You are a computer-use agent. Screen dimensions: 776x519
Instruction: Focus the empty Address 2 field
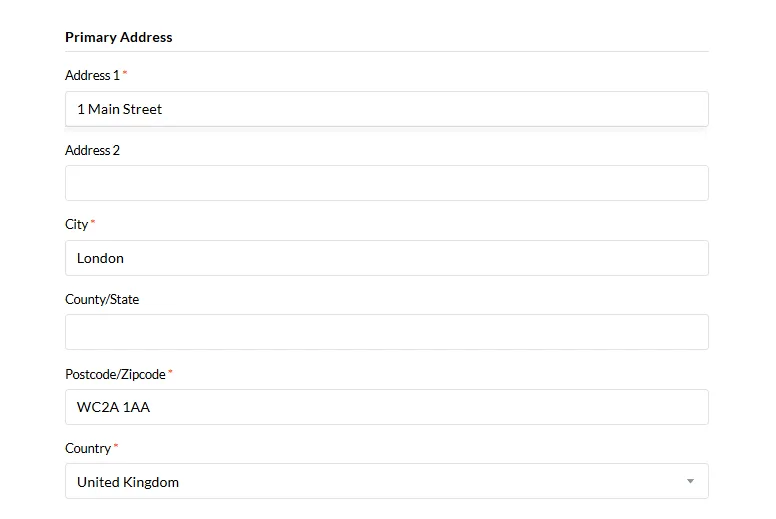386,183
